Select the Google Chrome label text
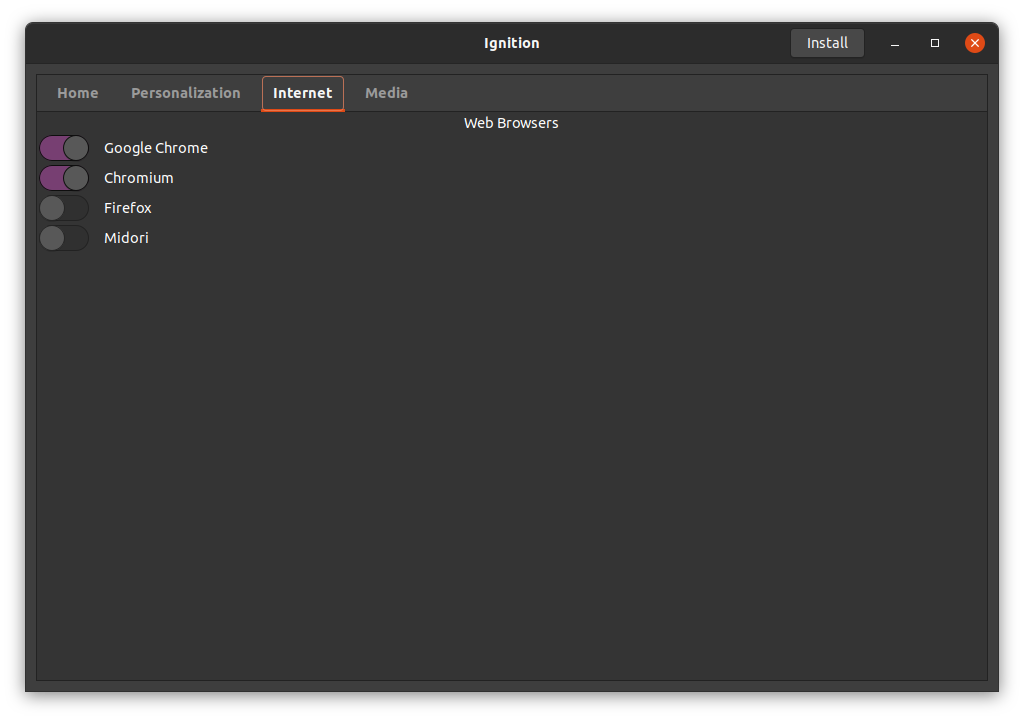This screenshot has height=720, width=1024. click(x=155, y=147)
